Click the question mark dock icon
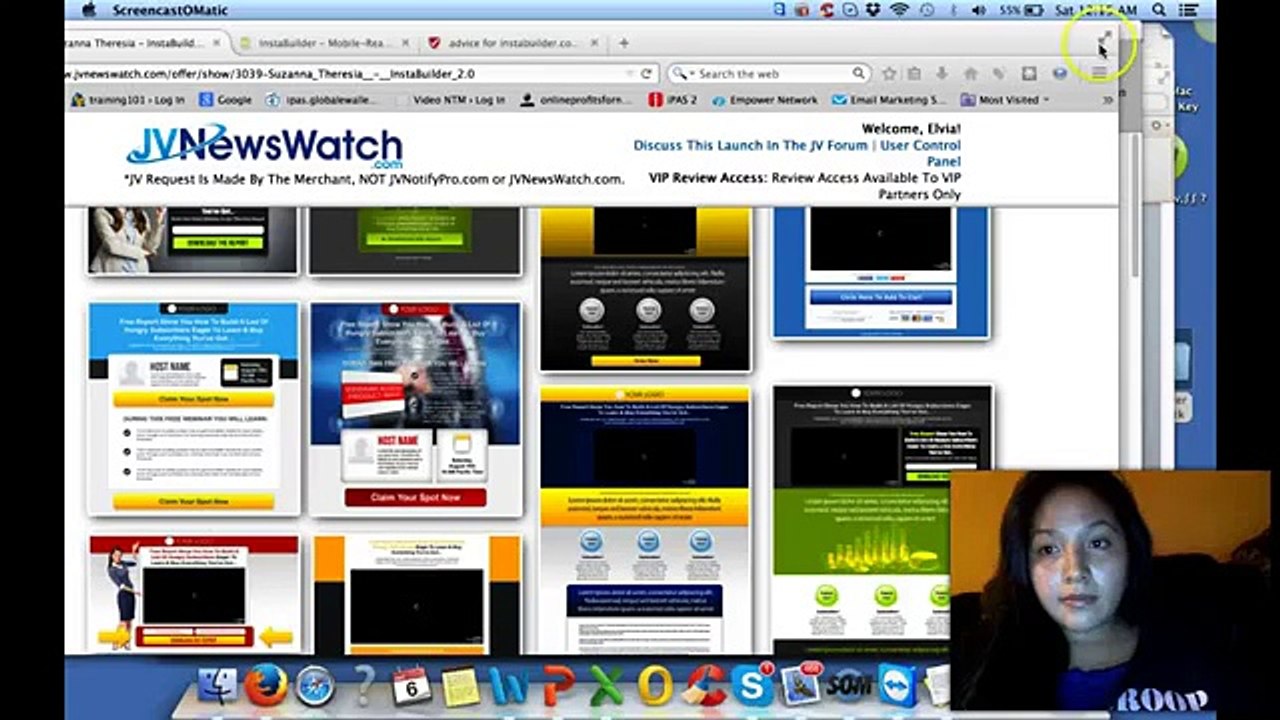Viewport: 1280px width, 720px height. (x=364, y=687)
